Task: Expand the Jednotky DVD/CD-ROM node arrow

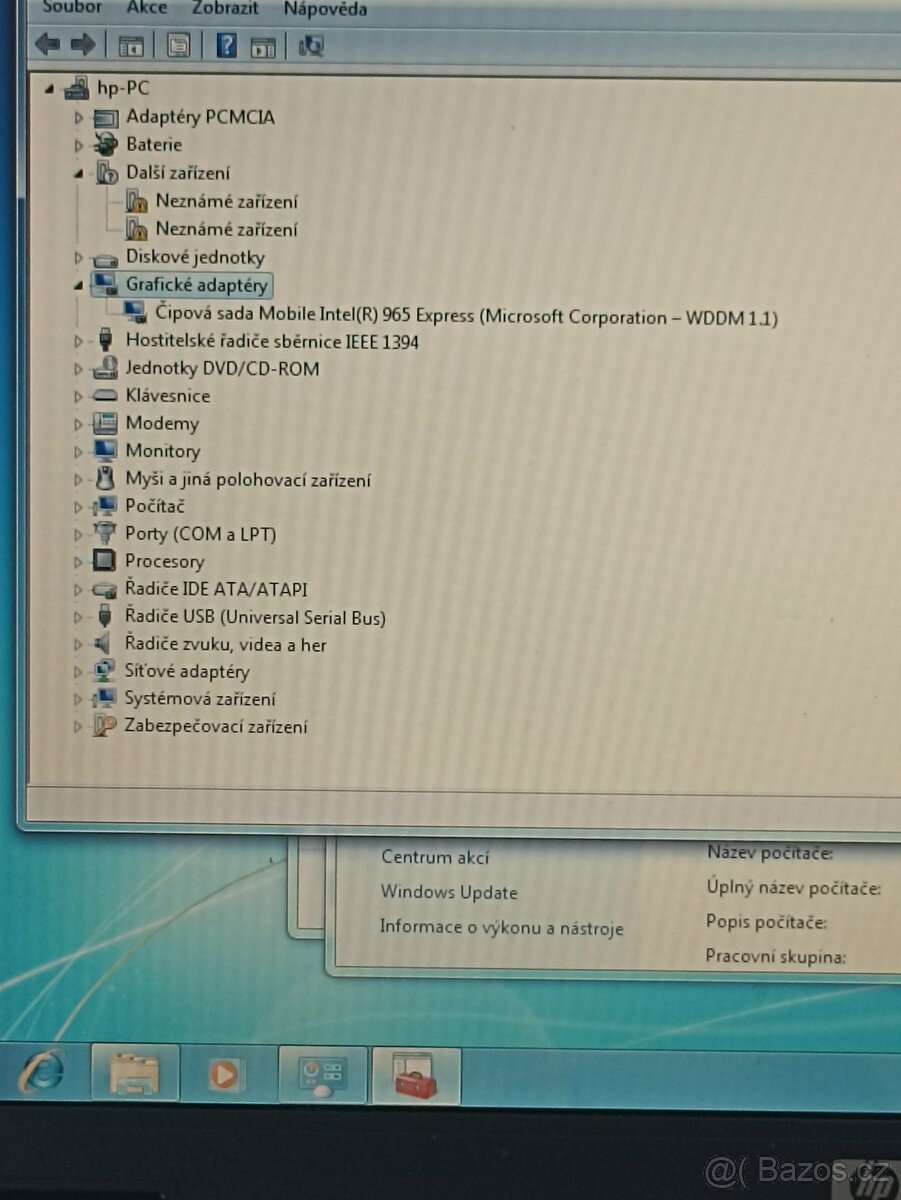Action: (79, 369)
